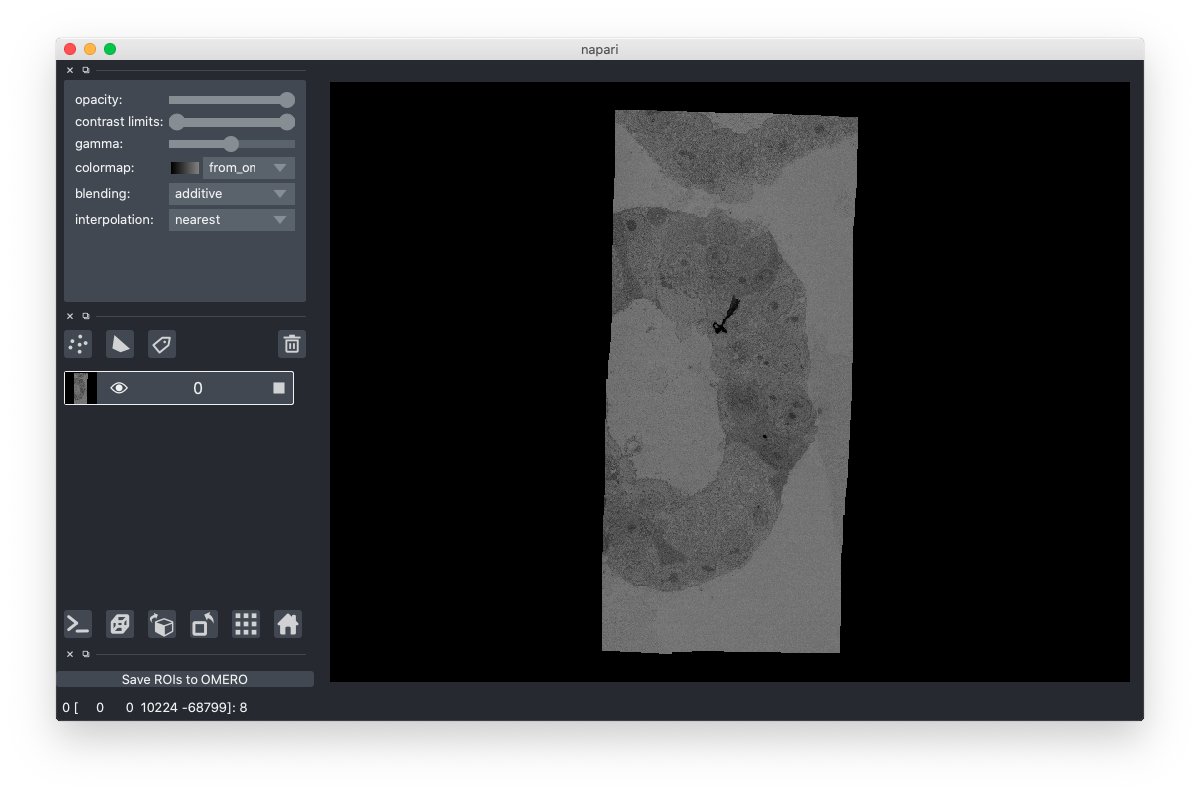
Task: Minimize the napari window
Action: pos(90,48)
